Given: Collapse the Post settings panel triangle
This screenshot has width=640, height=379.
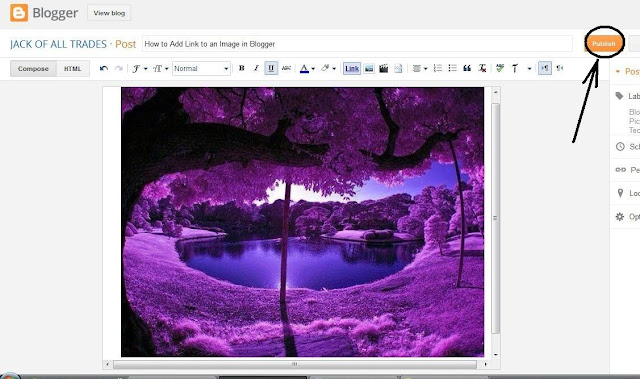Looking at the screenshot, I should click(618, 71).
